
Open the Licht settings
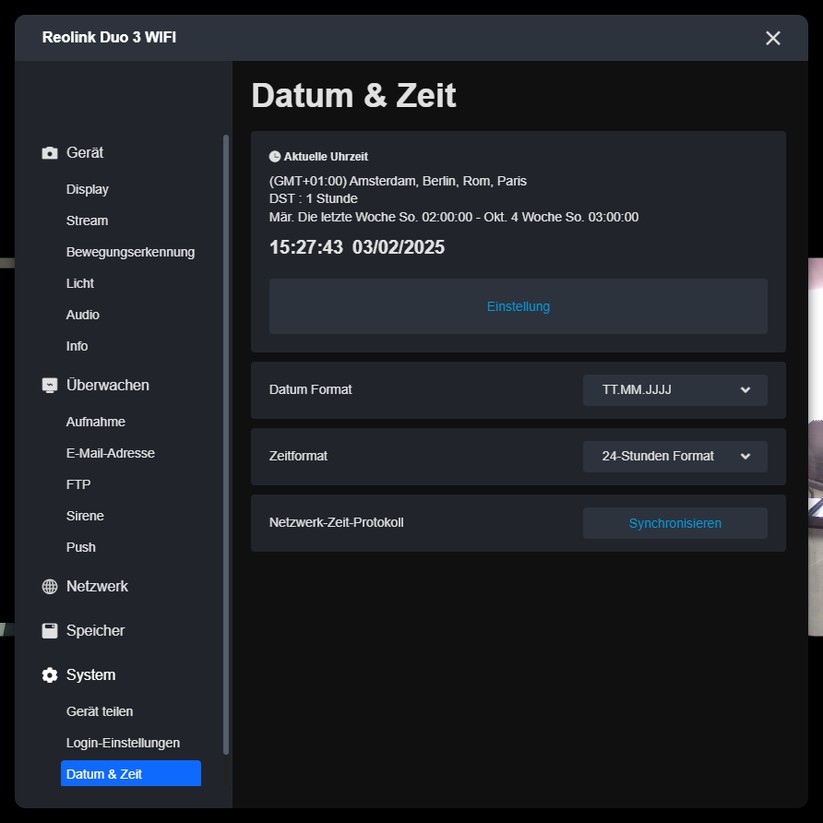click(80, 283)
